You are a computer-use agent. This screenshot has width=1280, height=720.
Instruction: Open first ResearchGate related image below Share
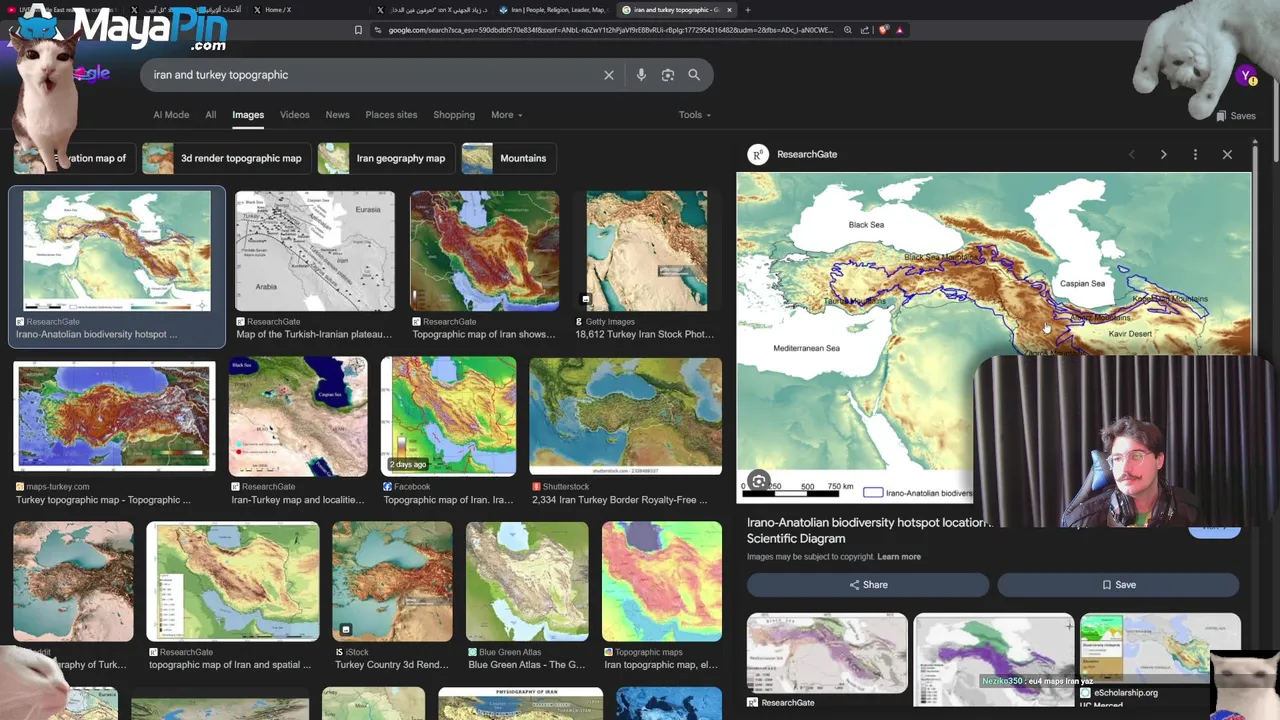tap(827, 653)
